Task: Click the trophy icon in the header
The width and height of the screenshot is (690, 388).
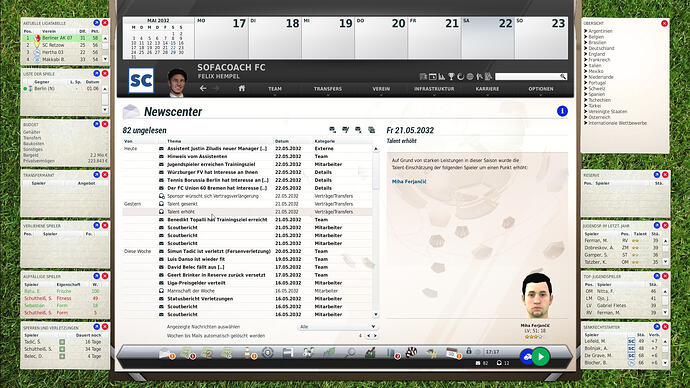Action: click(x=451, y=77)
